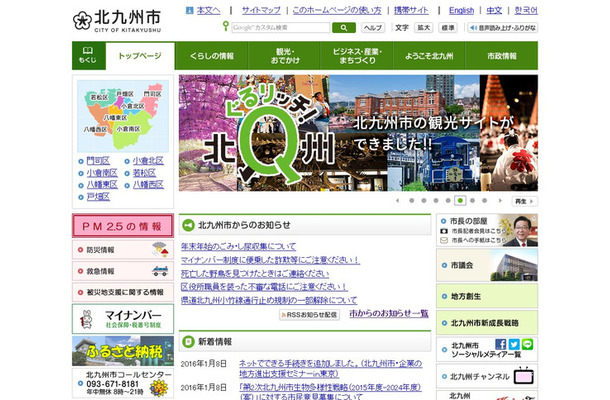The height and width of the screenshot is (400, 610).
Task: Switch language to Korean (한국어)
Action: tap(526, 11)
